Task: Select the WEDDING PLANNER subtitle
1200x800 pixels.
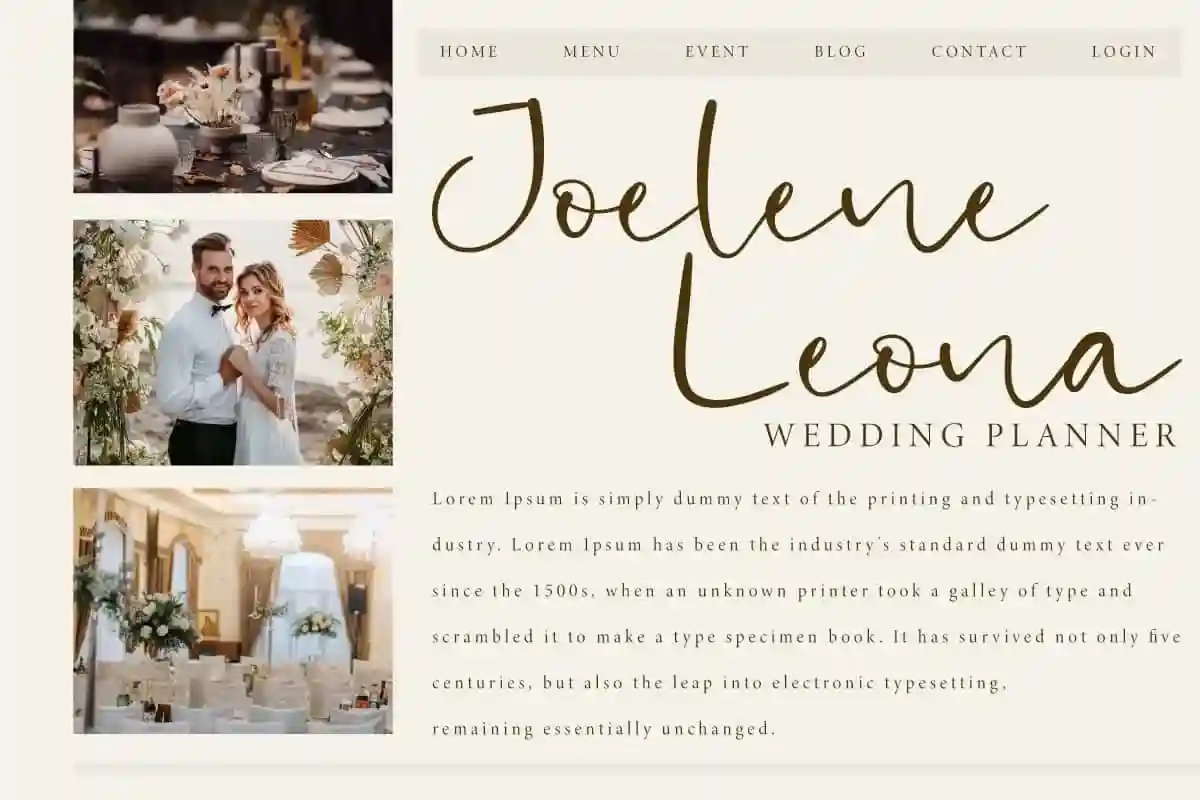Action: (971, 436)
